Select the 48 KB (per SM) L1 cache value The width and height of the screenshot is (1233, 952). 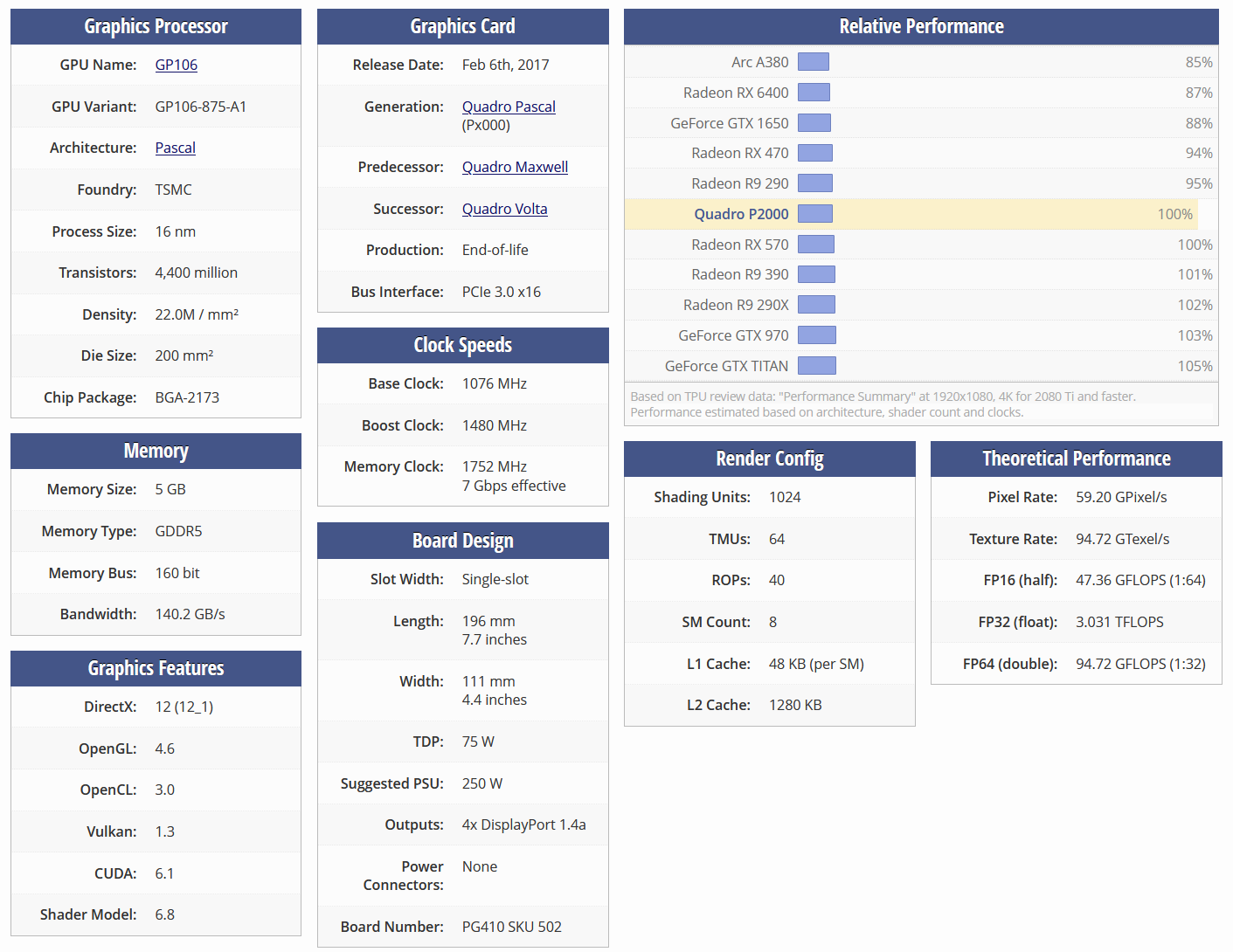(x=816, y=664)
